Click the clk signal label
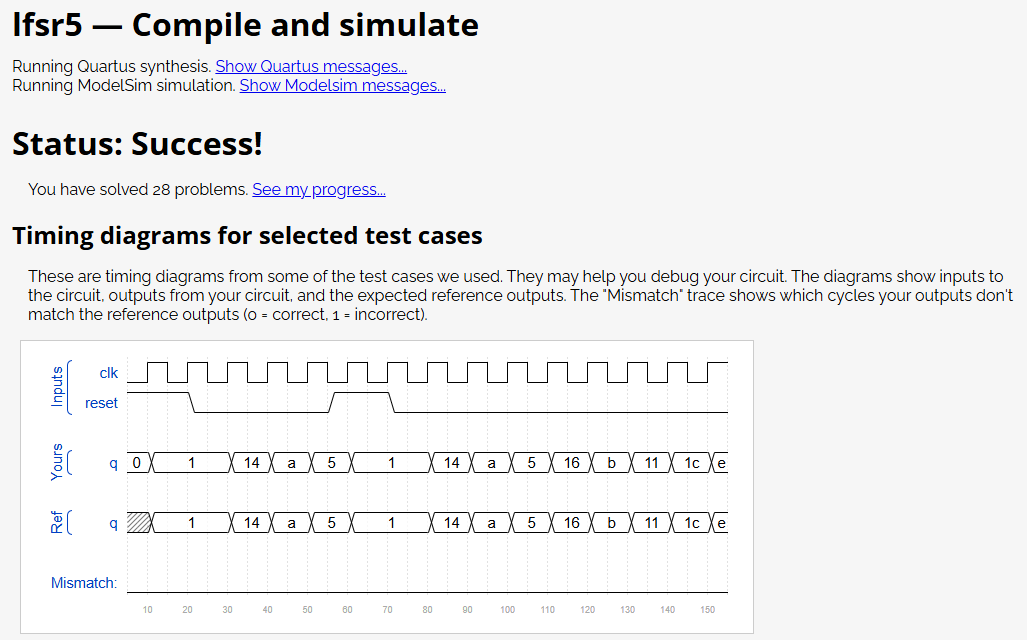This screenshot has height=640, width=1027. 109,373
